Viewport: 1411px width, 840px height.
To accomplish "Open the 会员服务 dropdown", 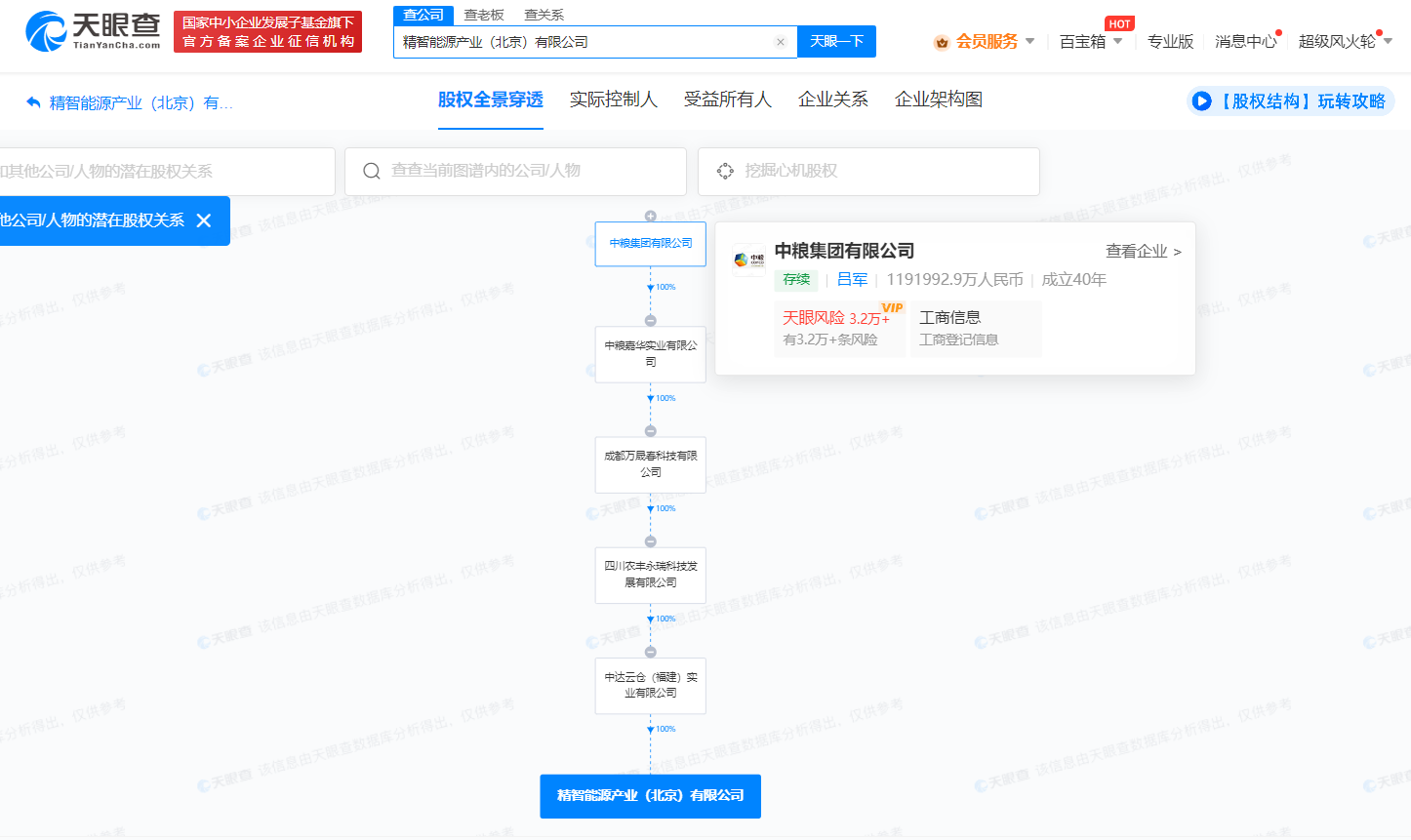I will 1029,42.
